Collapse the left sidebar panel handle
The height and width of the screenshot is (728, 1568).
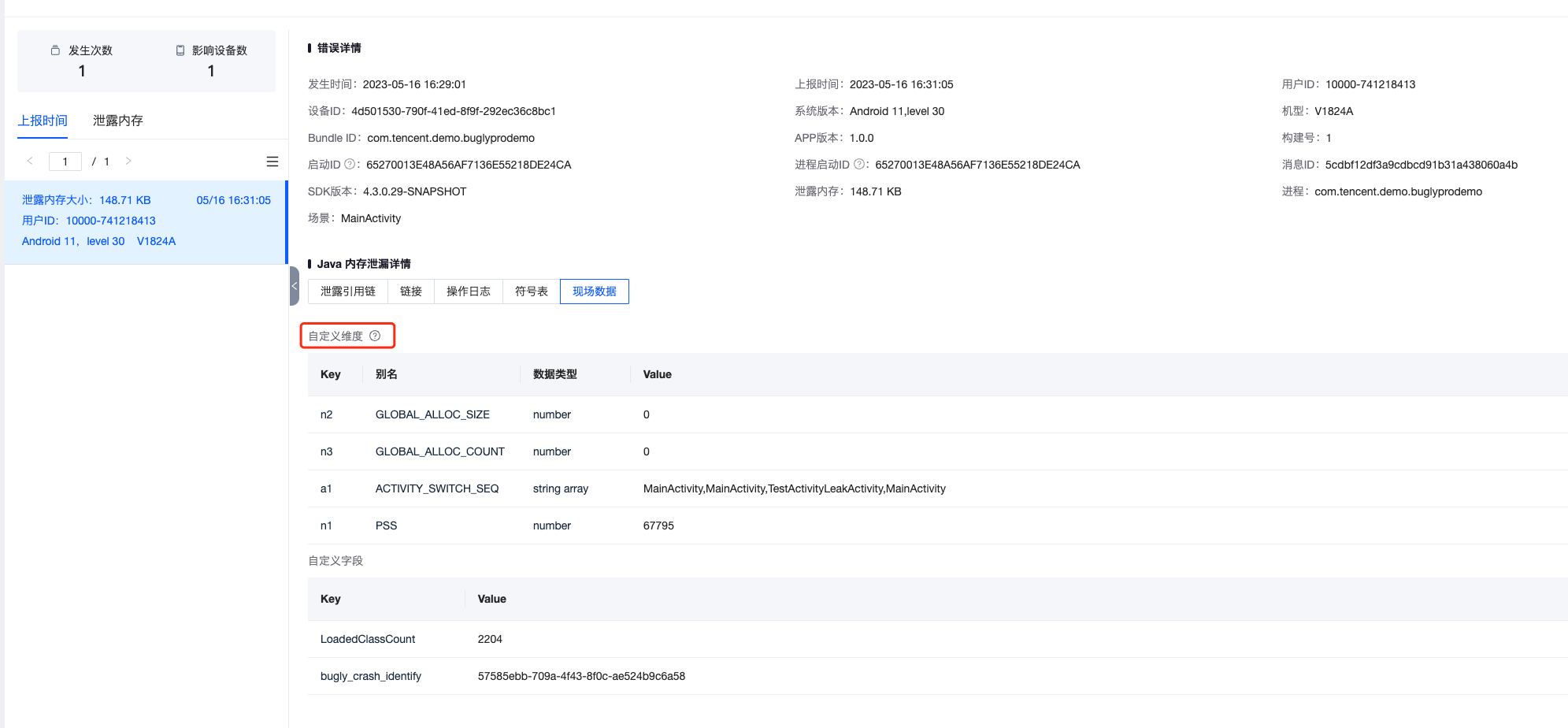[x=294, y=286]
